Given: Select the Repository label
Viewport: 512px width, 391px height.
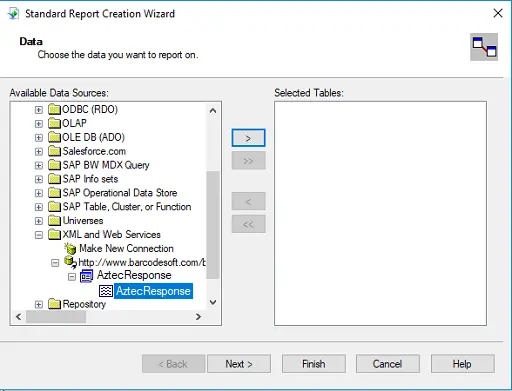Looking at the screenshot, I should click(84, 304).
